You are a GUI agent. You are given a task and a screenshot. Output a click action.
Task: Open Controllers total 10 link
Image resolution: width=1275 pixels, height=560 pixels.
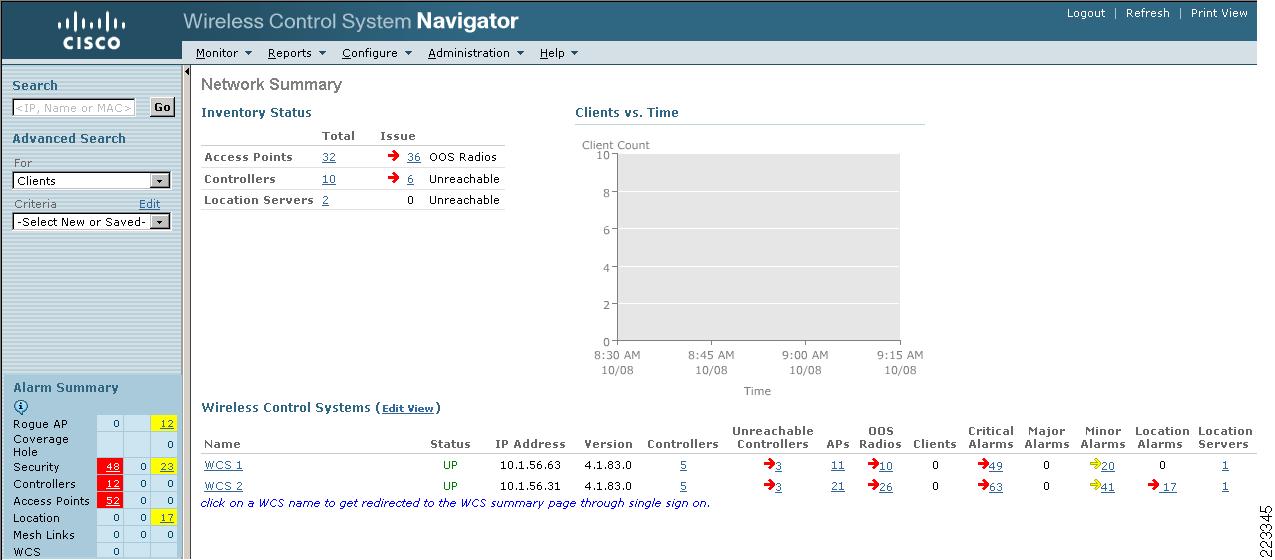tap(329, 180)
